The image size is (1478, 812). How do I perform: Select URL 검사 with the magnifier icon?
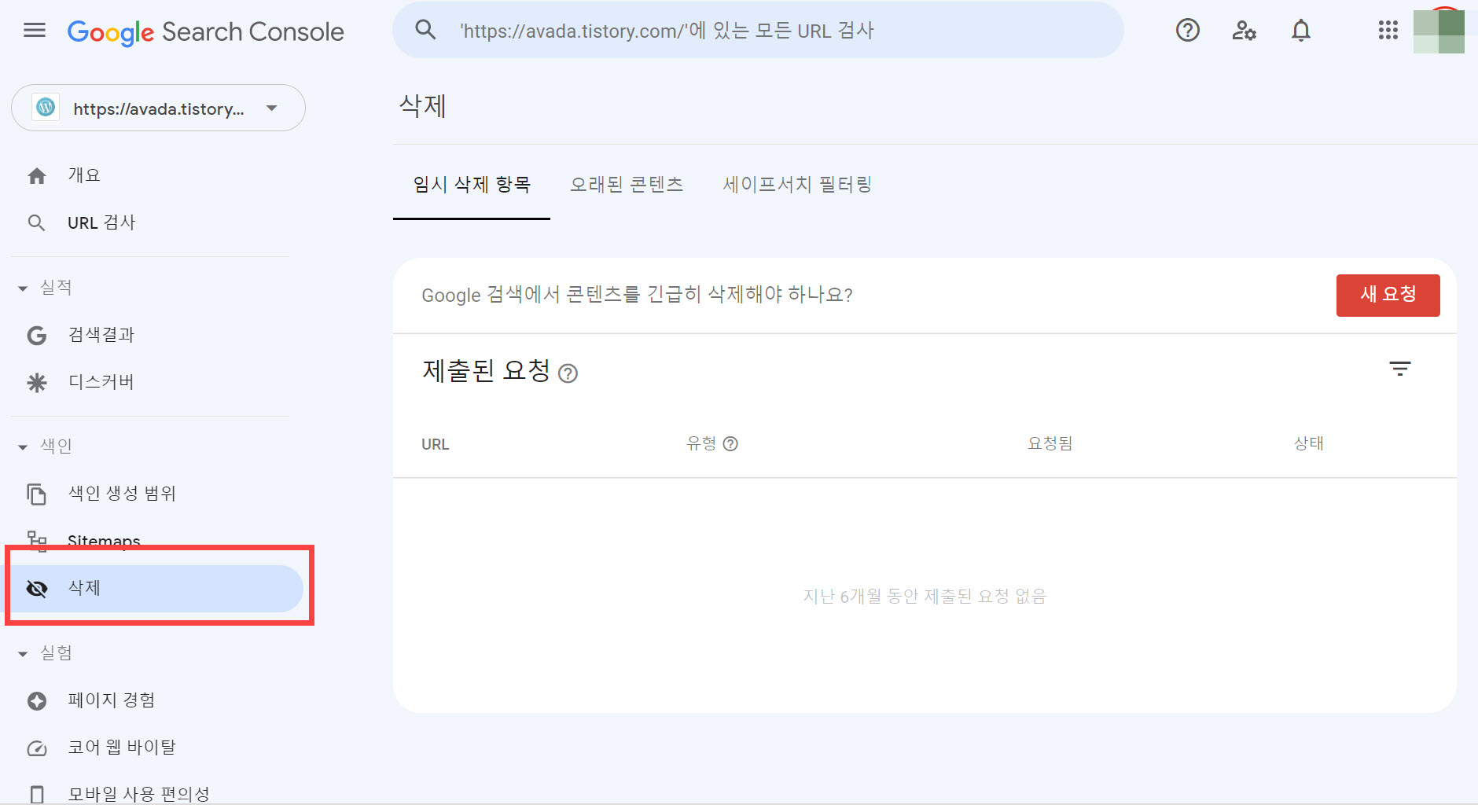(36, 222)
